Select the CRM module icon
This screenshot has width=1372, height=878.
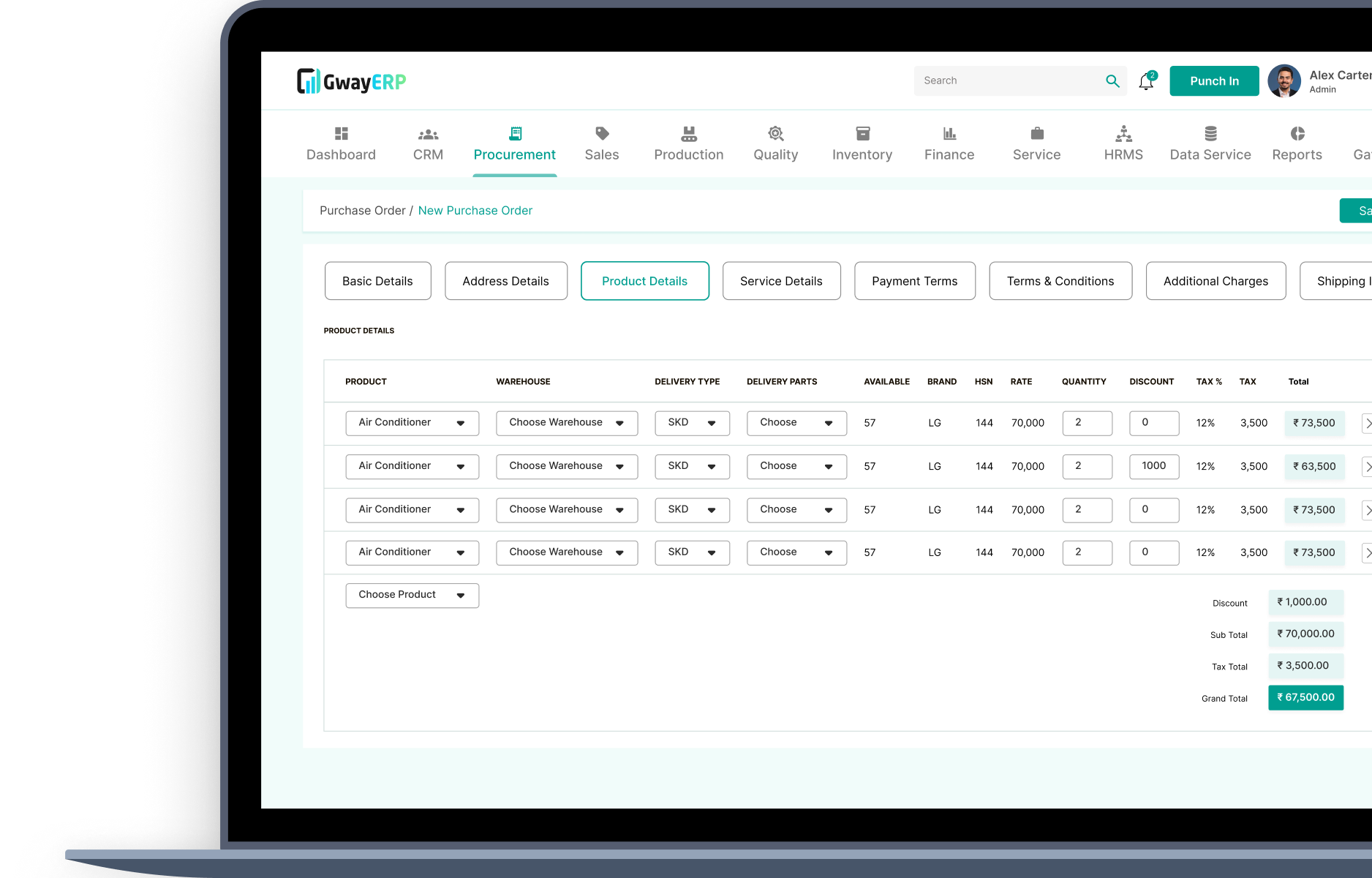[x=427, y=133]
